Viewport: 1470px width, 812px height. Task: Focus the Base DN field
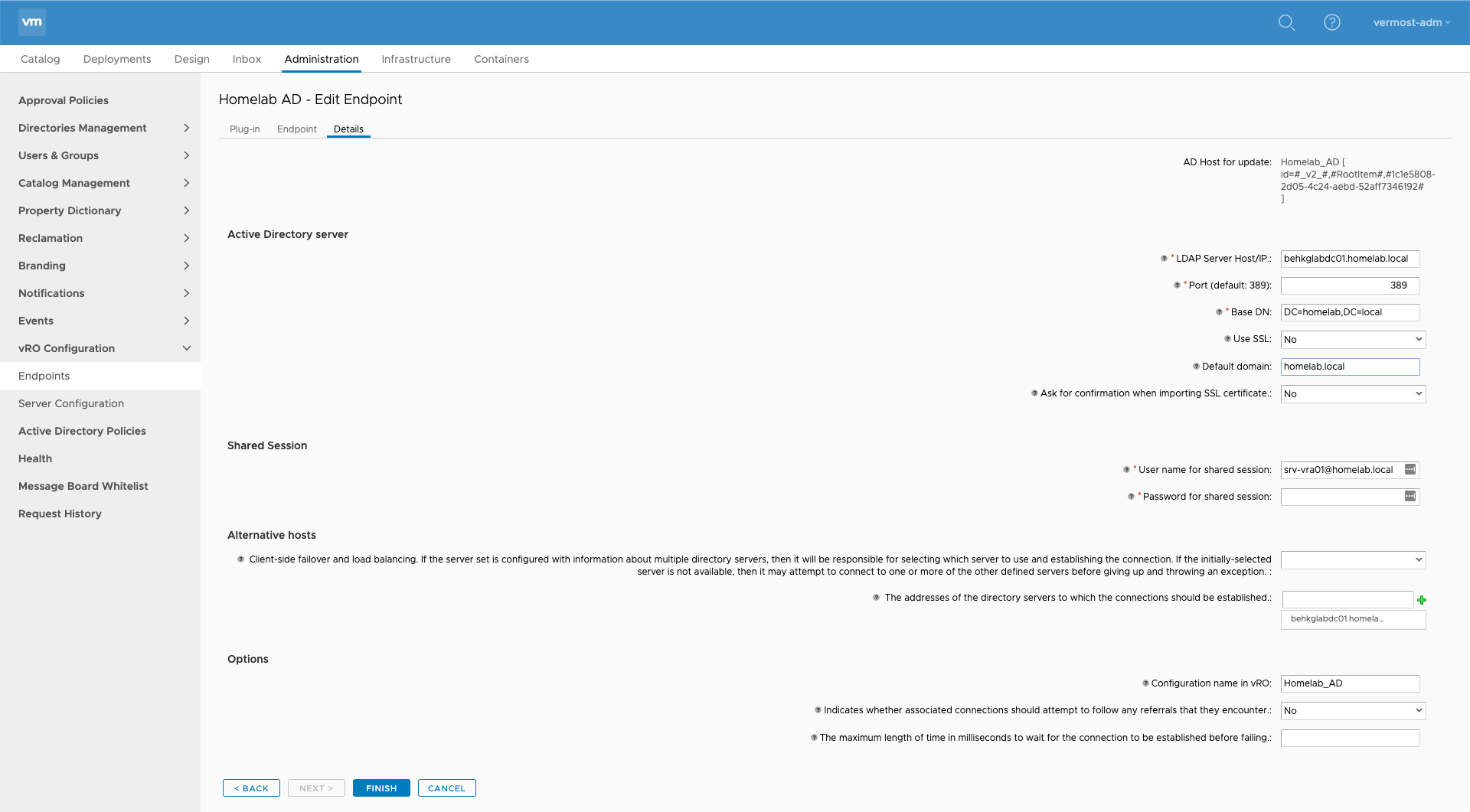click(1350, 312)
